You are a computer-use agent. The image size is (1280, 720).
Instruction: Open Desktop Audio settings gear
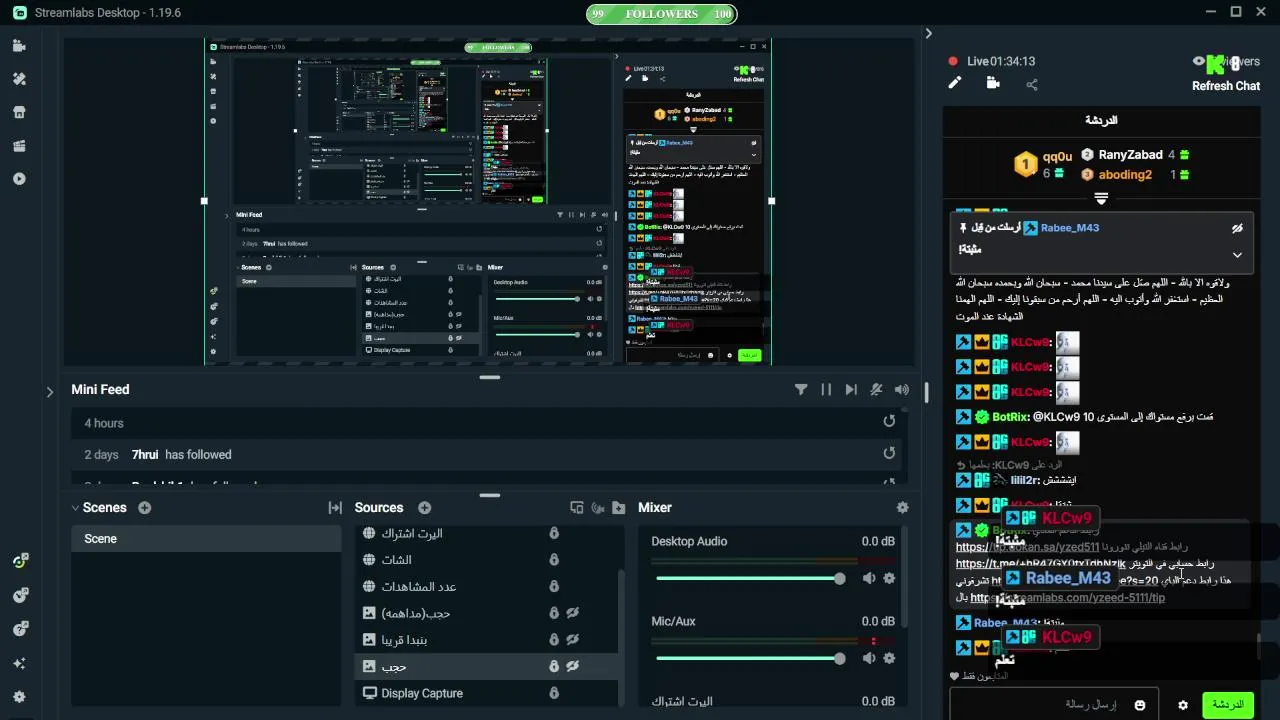tap(889, 578)
